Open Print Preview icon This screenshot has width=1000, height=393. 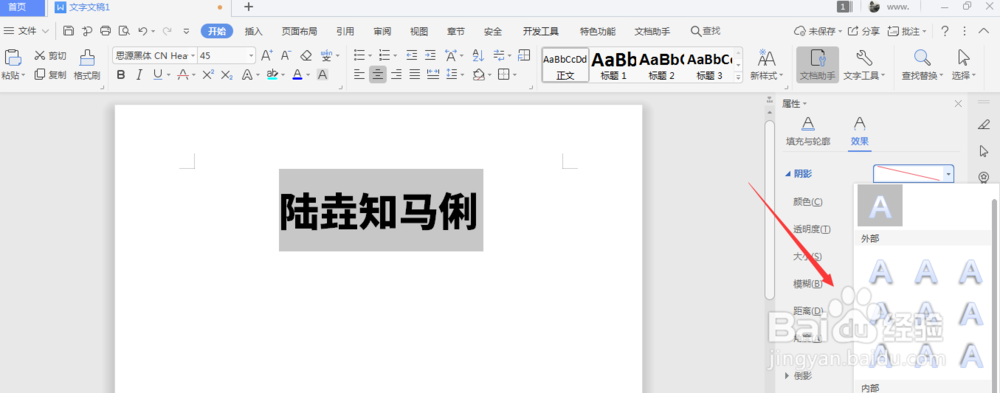(124, 31)
